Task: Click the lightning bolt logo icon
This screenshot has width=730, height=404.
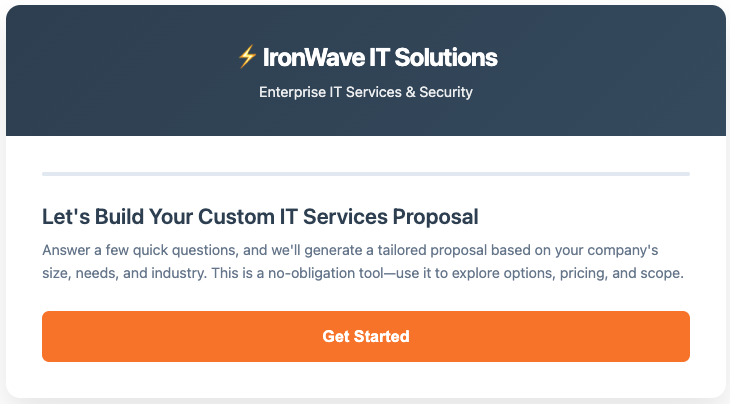Action: pos(247,57)
